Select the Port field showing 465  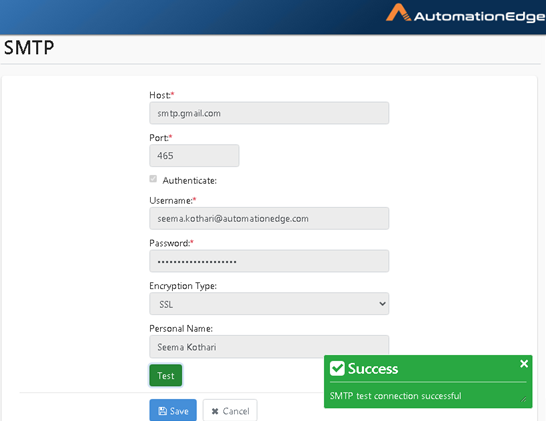pos(194,156)
